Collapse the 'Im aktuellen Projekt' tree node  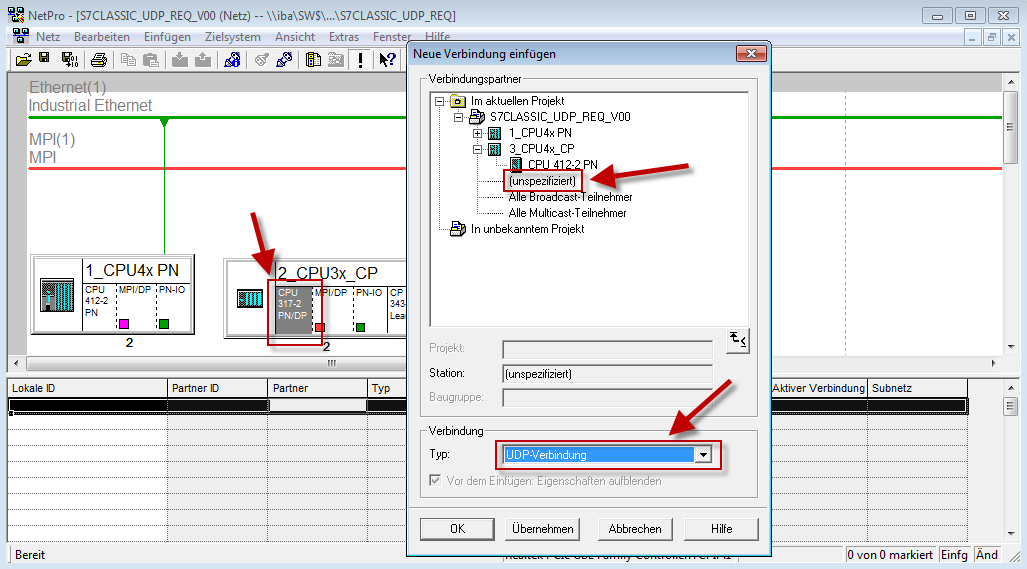click(x=439, y=101)
